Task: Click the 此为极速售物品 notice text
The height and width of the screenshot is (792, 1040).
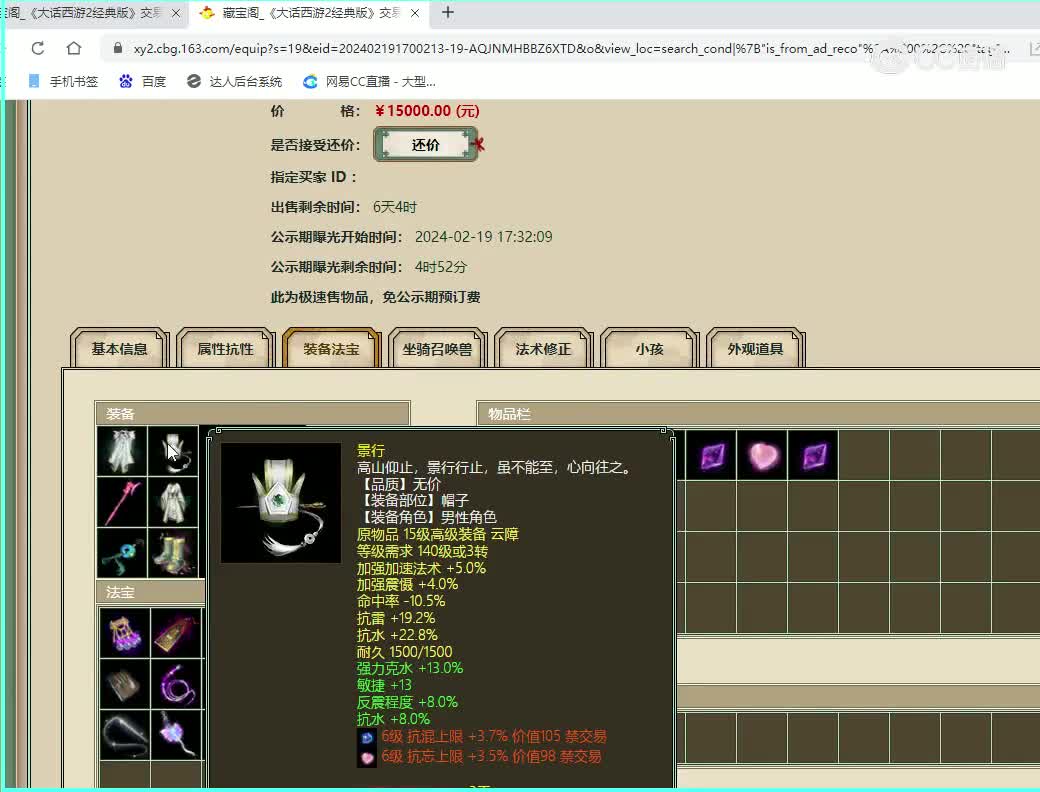Action: (375, 297)
